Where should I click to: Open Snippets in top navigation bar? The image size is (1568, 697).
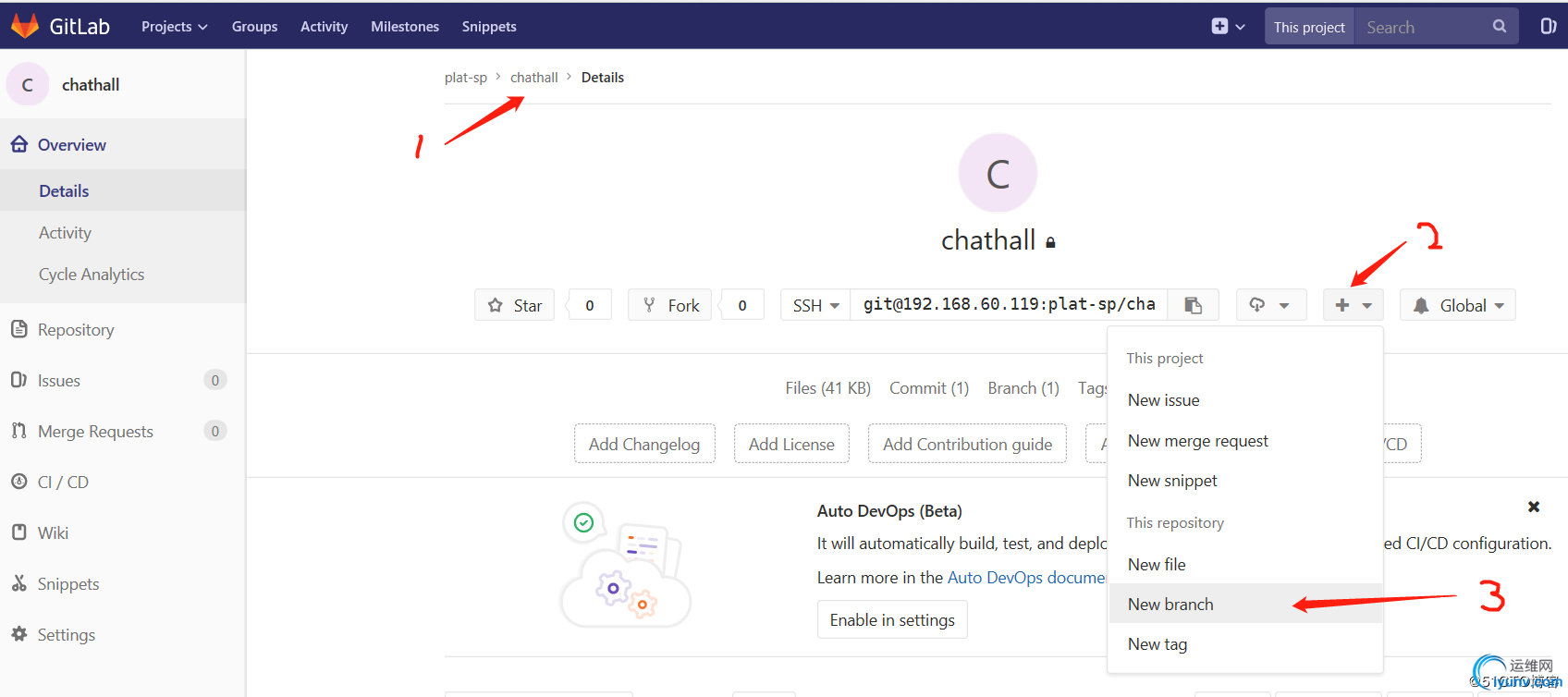[489, 27]
